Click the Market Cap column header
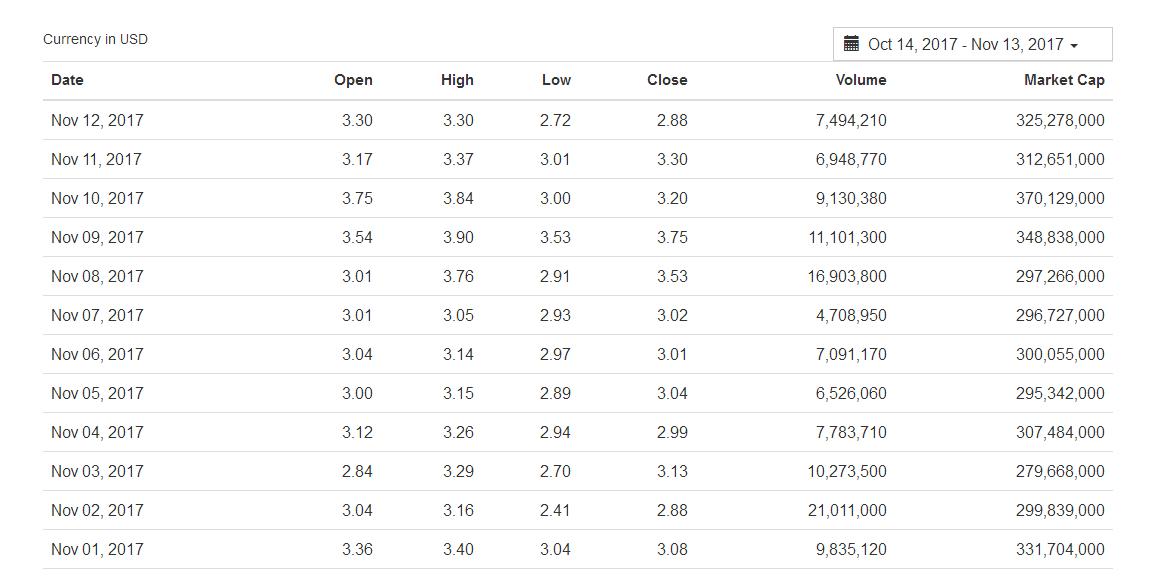The width and height of the screenshot is (1156, 577). pyautogui.click(x=1064, y=80)
